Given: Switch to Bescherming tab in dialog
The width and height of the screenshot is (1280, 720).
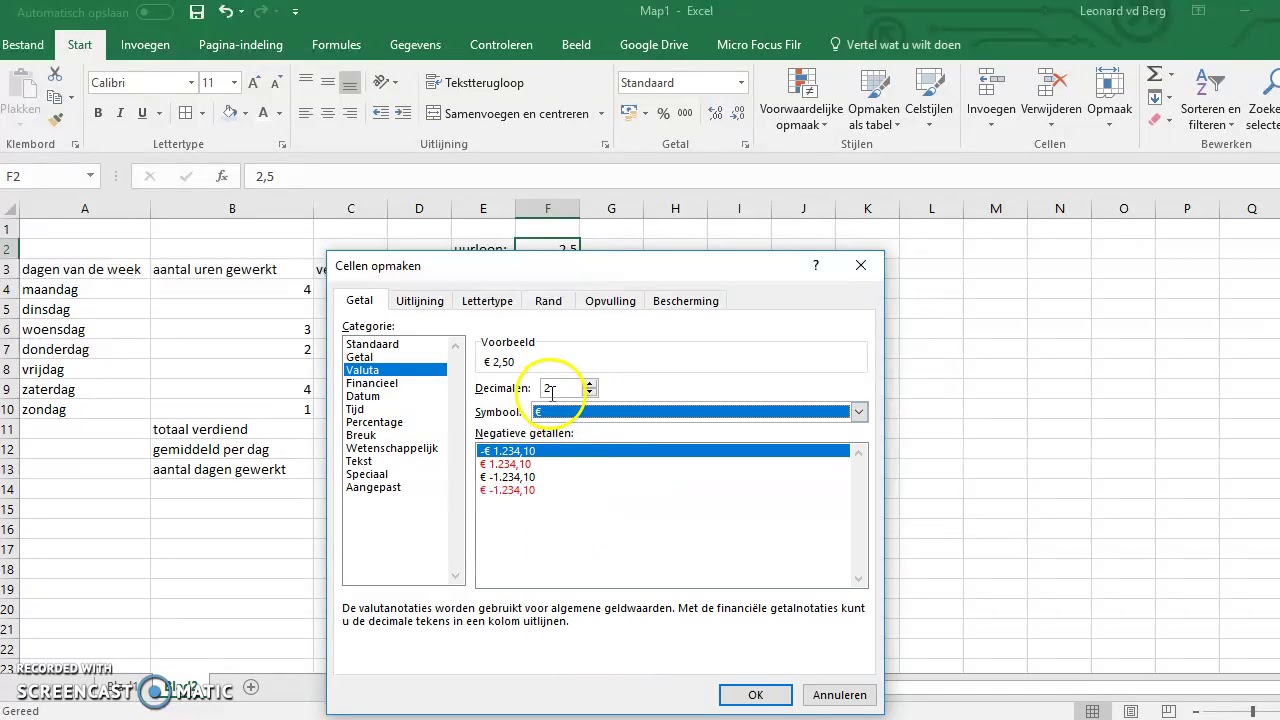Looking at the screenshot, I should click(x=686, y=301).
